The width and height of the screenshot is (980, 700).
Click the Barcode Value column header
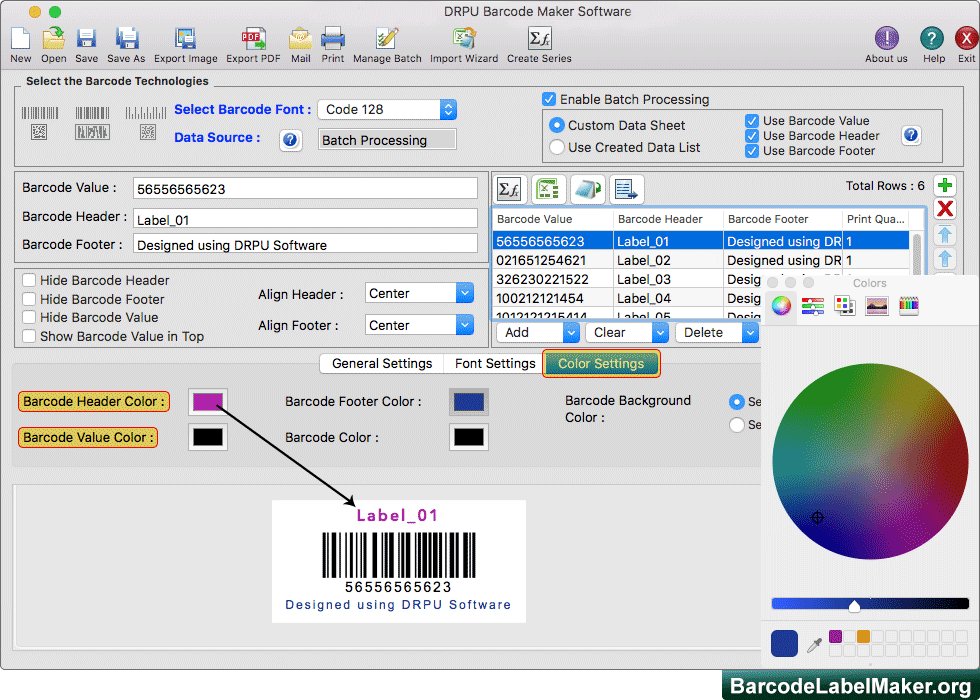[x=553, y=219]
